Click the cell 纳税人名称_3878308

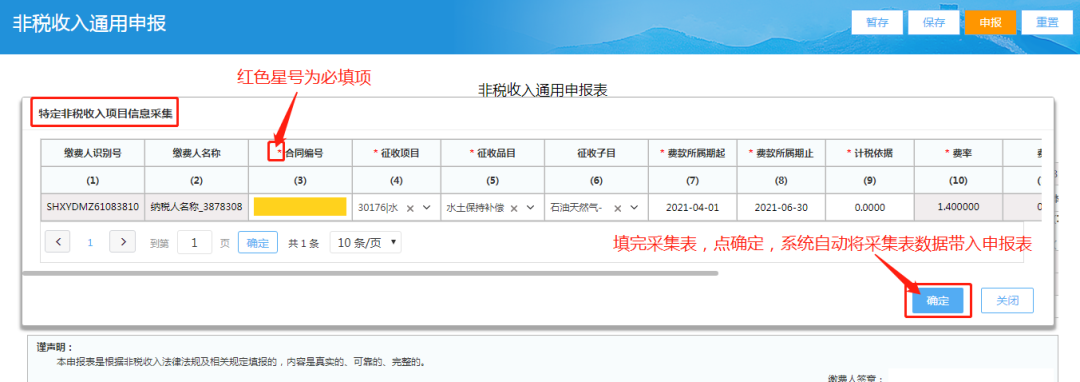tap(196, 206)
